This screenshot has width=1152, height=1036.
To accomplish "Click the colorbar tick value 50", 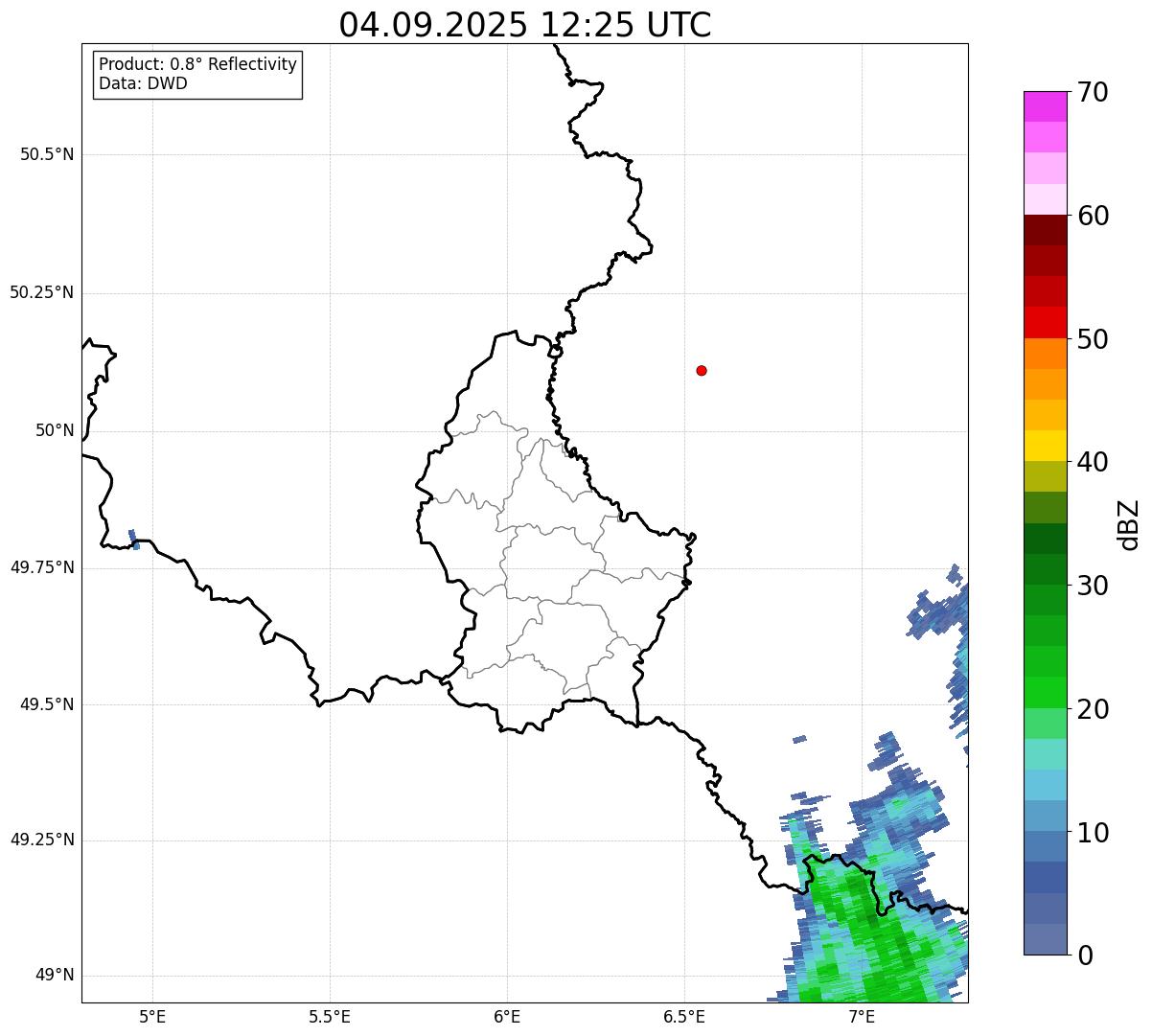I will 1093,339.
